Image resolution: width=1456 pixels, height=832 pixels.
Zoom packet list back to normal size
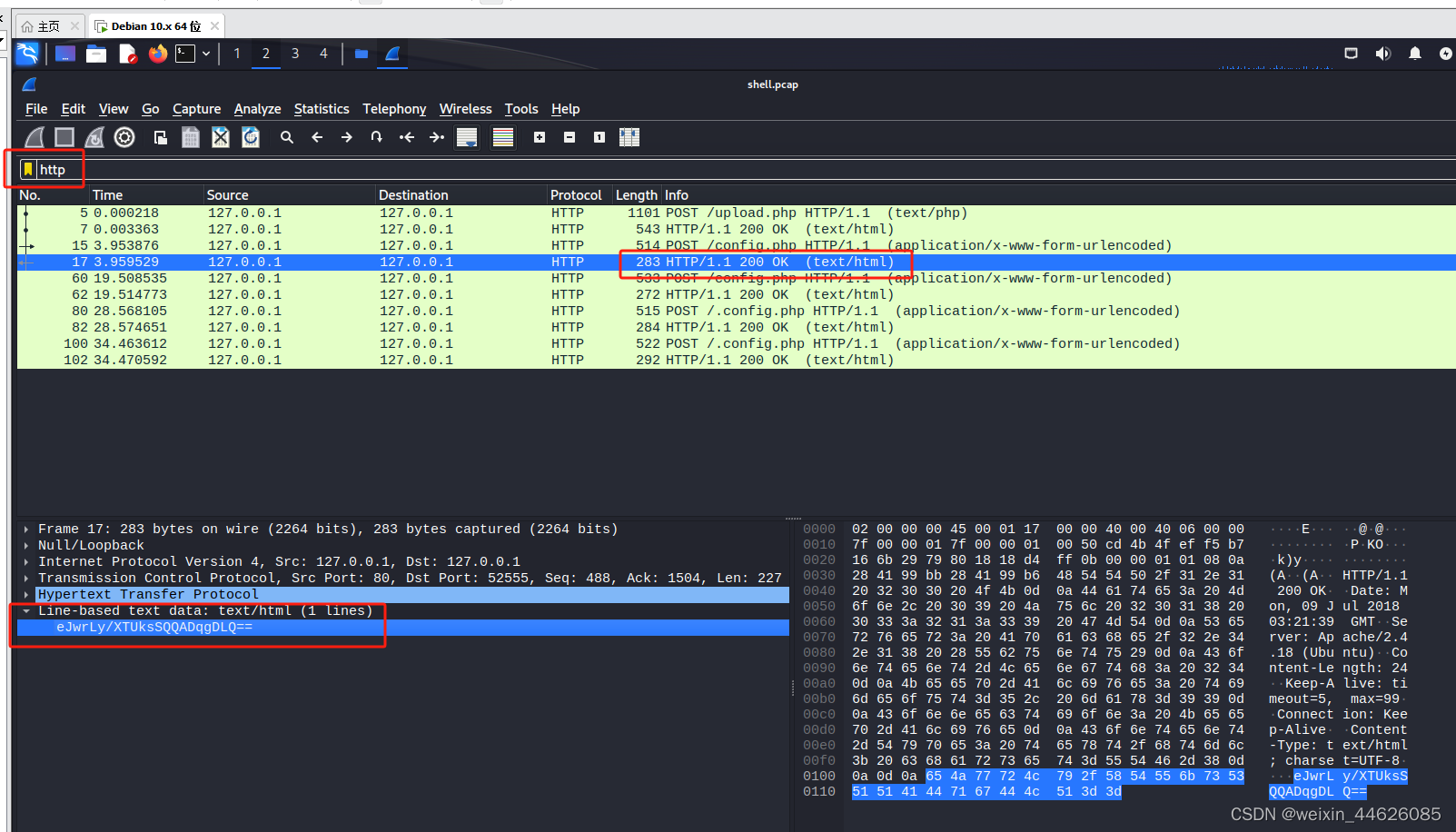[598, 137]
